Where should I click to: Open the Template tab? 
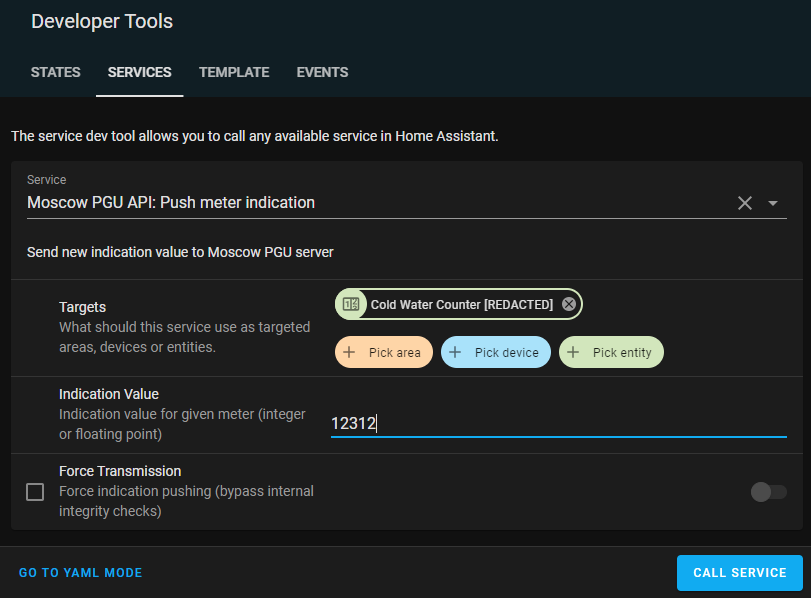point(234,72)
